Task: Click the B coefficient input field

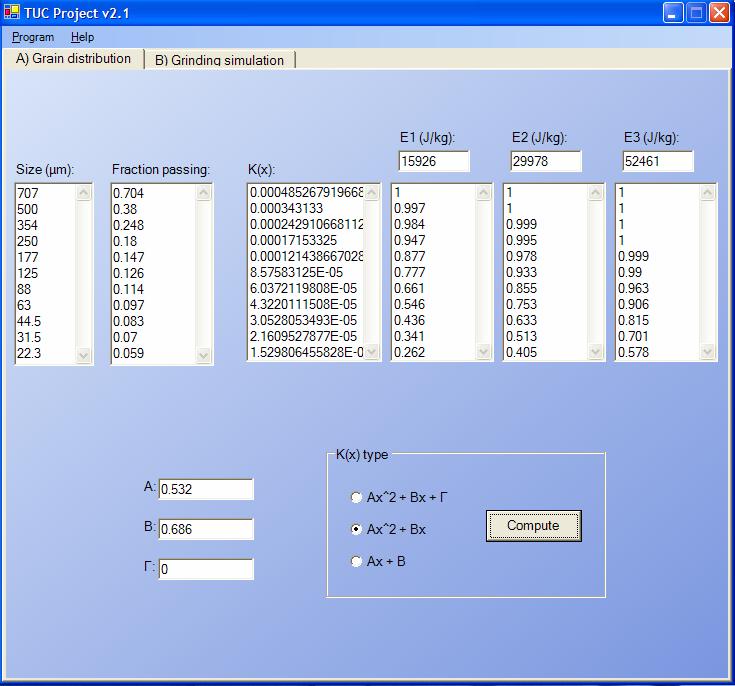Action: coord(206,529)
